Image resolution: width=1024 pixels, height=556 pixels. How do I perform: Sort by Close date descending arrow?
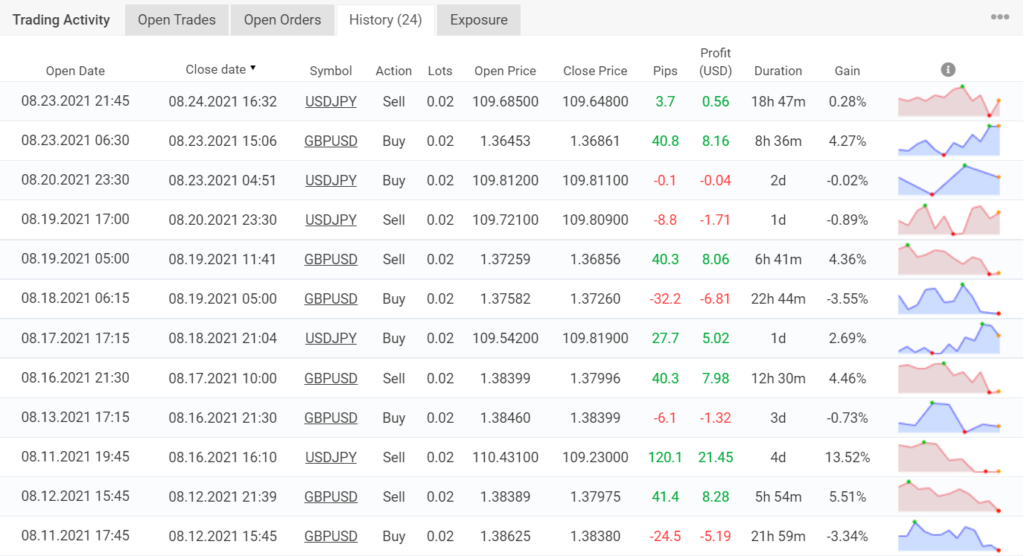coord(253,68)
